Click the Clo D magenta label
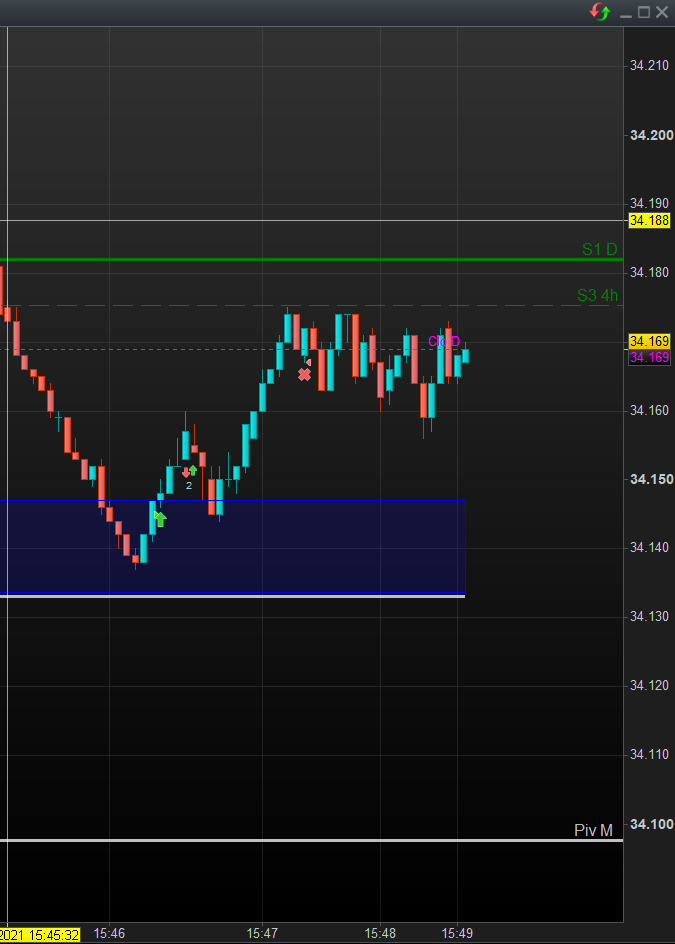 click(x=444, y=342)
